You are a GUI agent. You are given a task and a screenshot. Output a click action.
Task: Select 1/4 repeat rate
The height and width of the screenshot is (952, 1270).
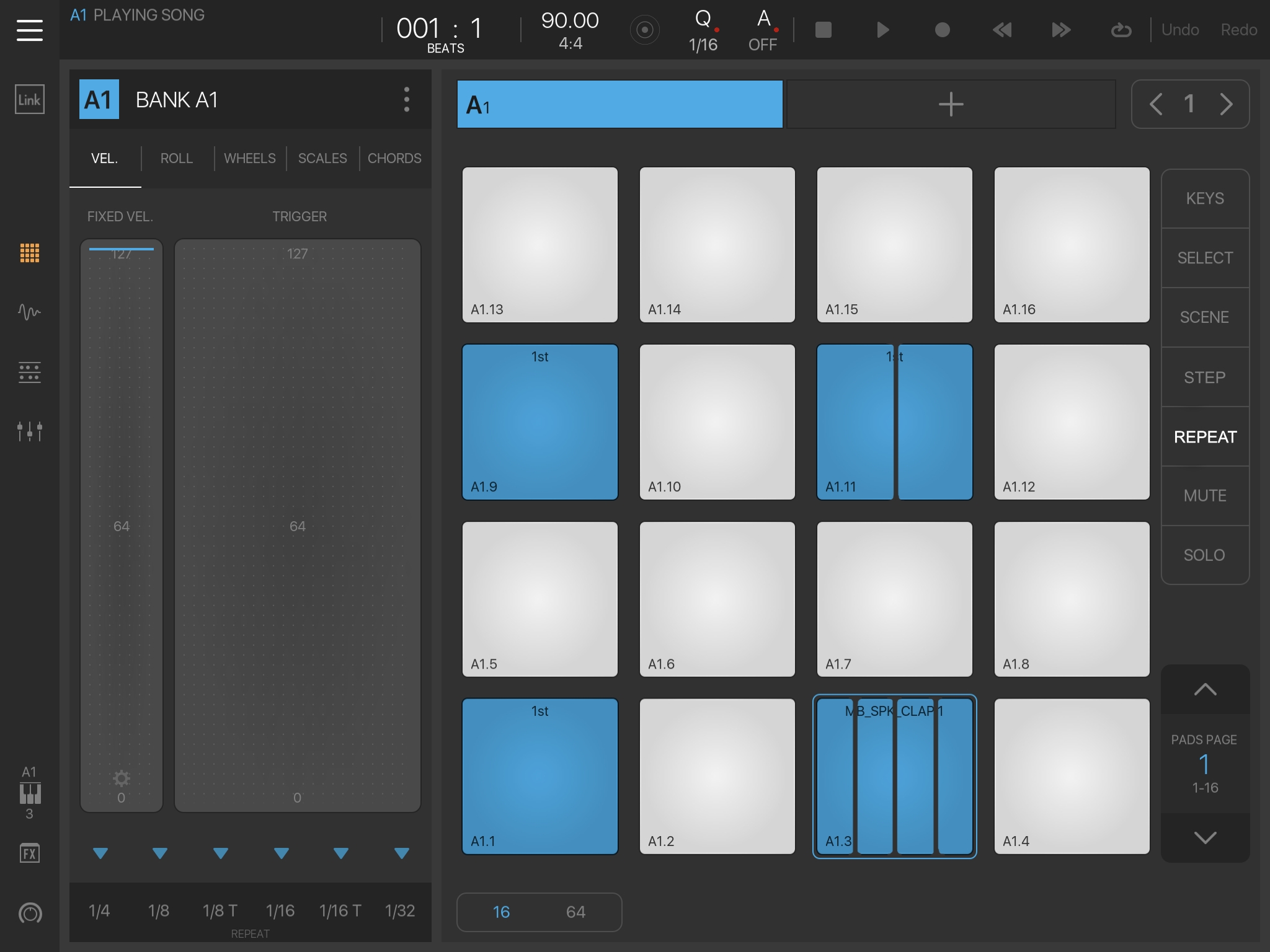[99, 910]
